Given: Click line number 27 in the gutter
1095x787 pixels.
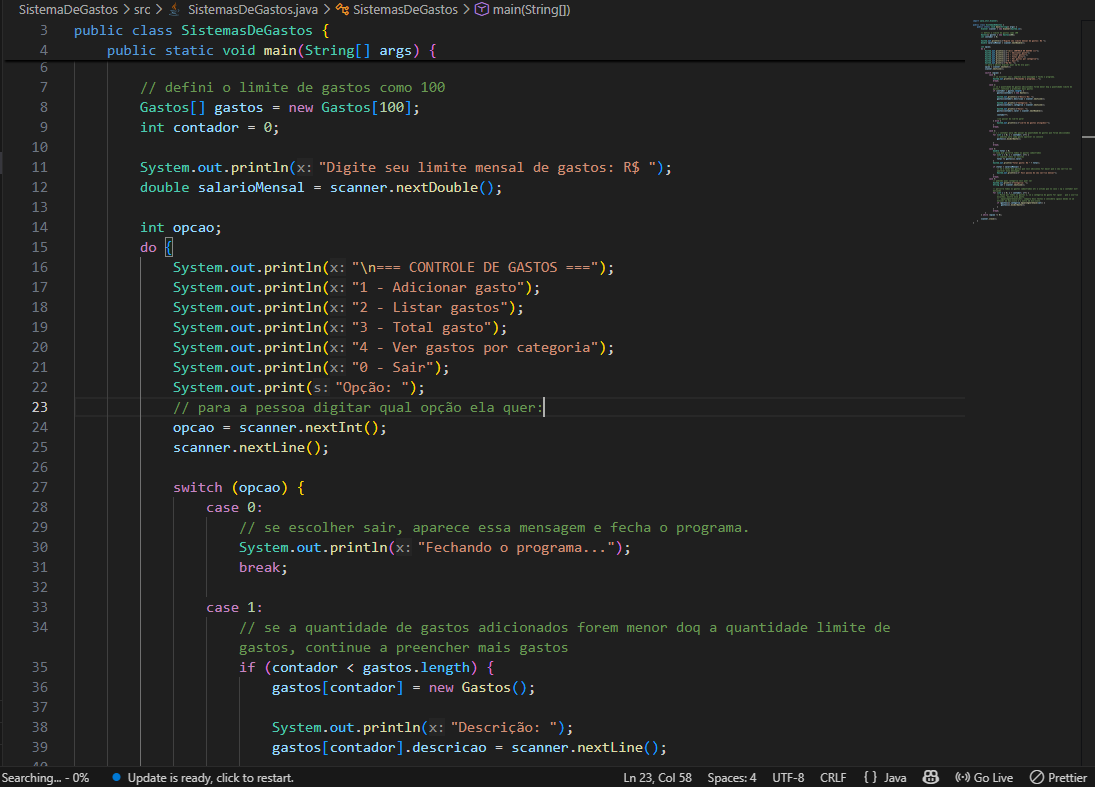Looking at the screenshot, I should point(40,487).
